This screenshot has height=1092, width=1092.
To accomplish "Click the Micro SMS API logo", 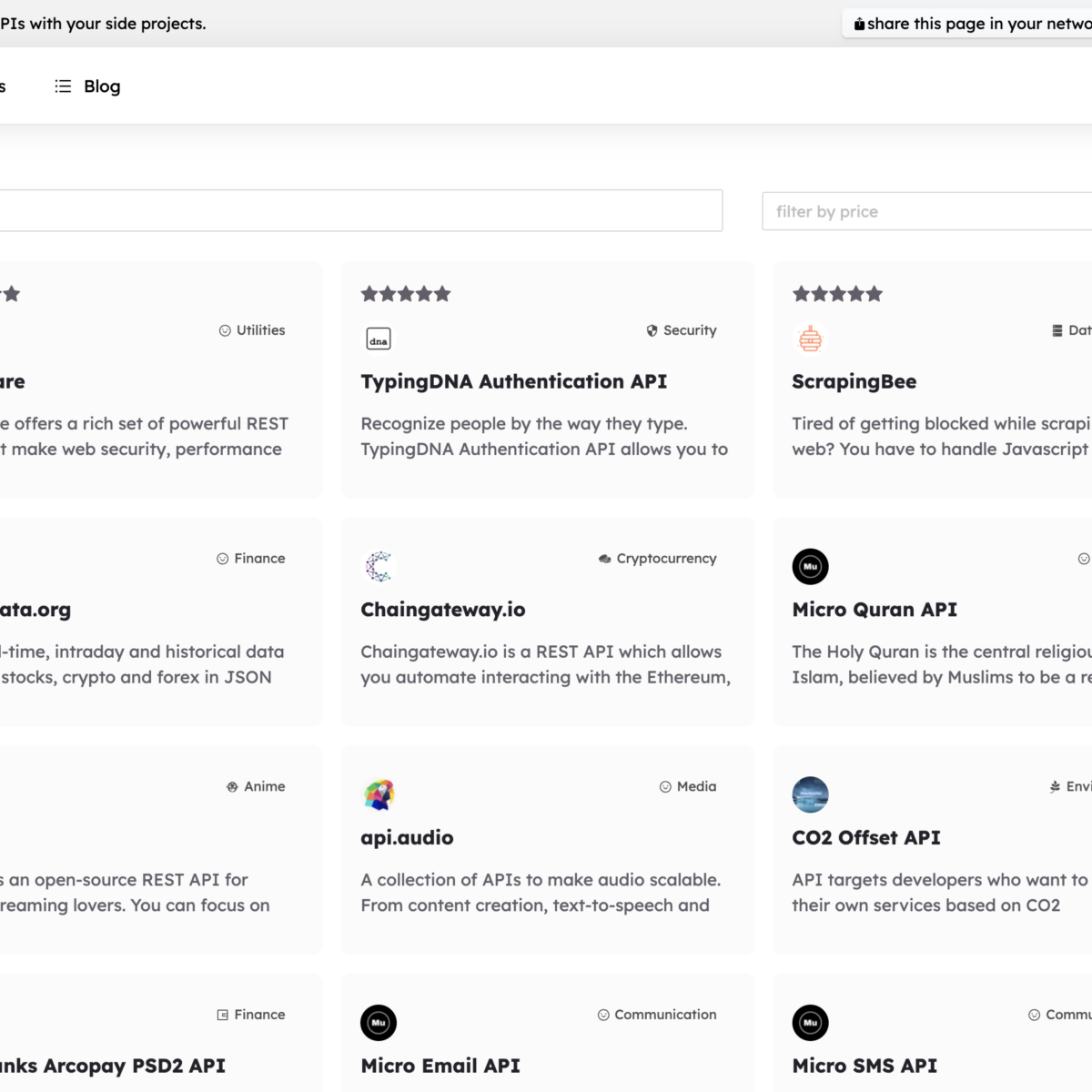I will click(x=810, y=1023).
